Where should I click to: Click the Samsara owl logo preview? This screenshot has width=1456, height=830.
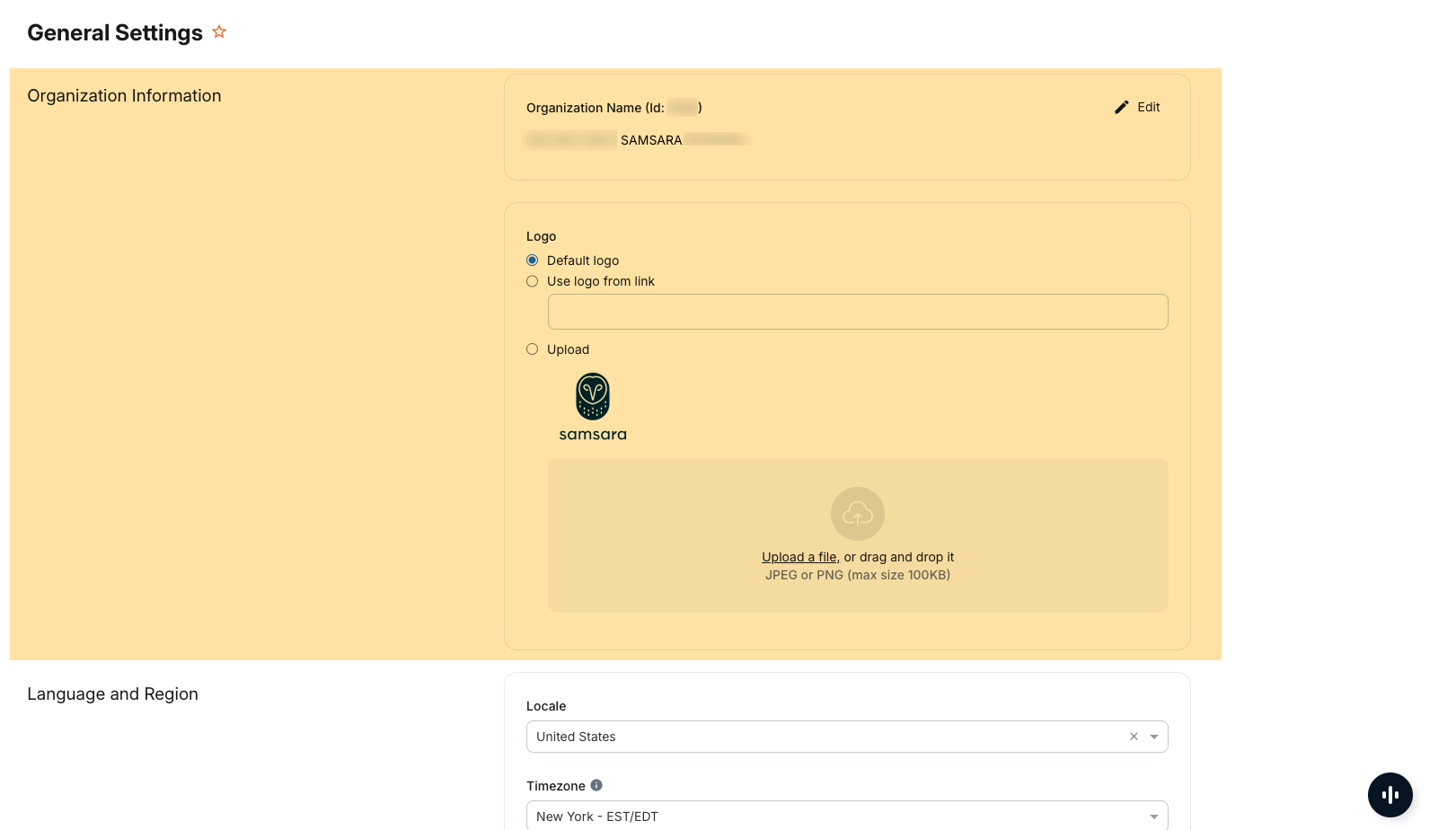coord(592,396)
